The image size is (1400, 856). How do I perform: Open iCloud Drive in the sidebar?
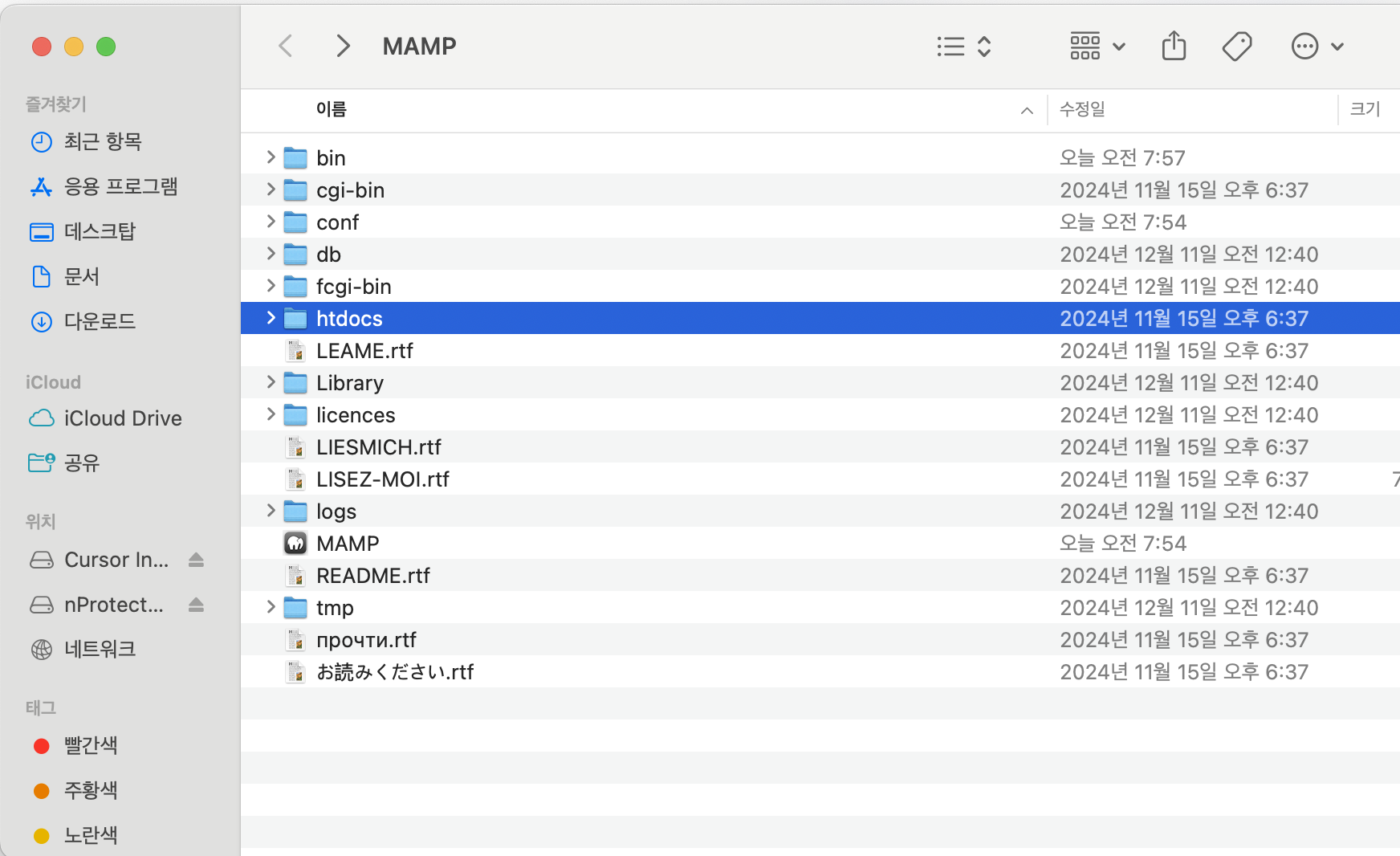(x=123, y=418)
